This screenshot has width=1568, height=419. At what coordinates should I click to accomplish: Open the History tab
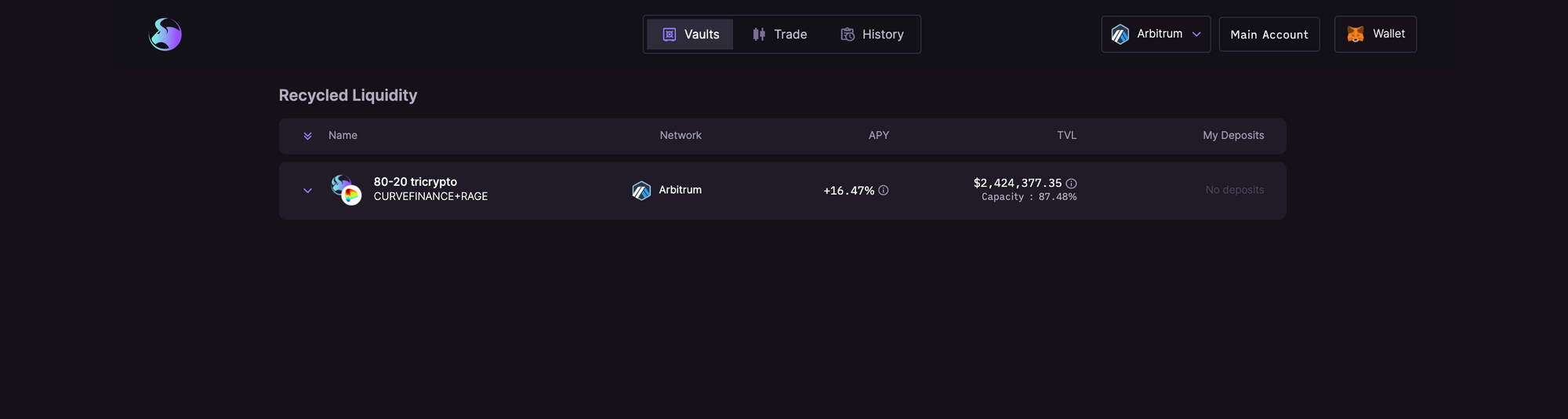point(872,35)
